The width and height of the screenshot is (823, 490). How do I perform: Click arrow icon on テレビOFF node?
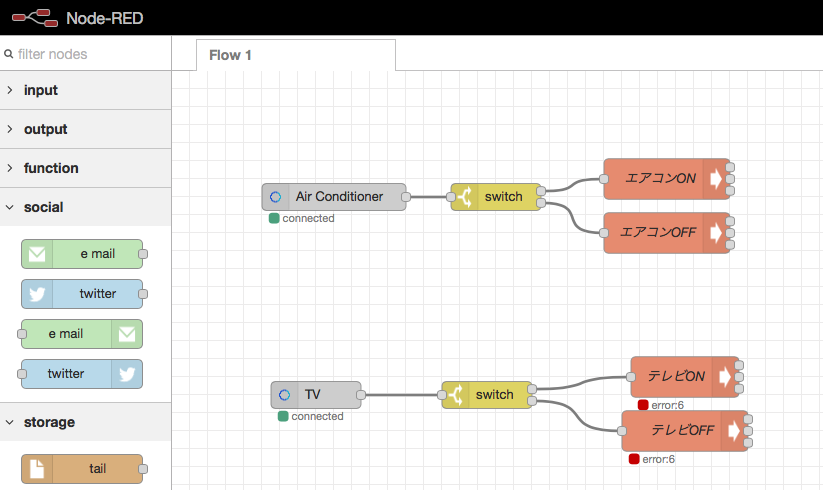(734, 431)
